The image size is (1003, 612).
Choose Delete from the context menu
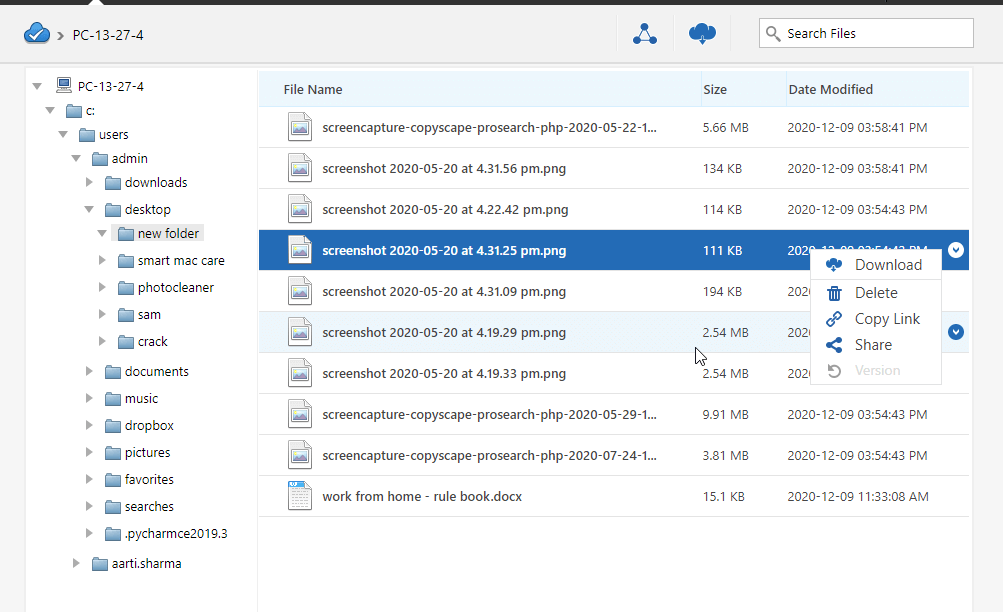tap(876, 292)
